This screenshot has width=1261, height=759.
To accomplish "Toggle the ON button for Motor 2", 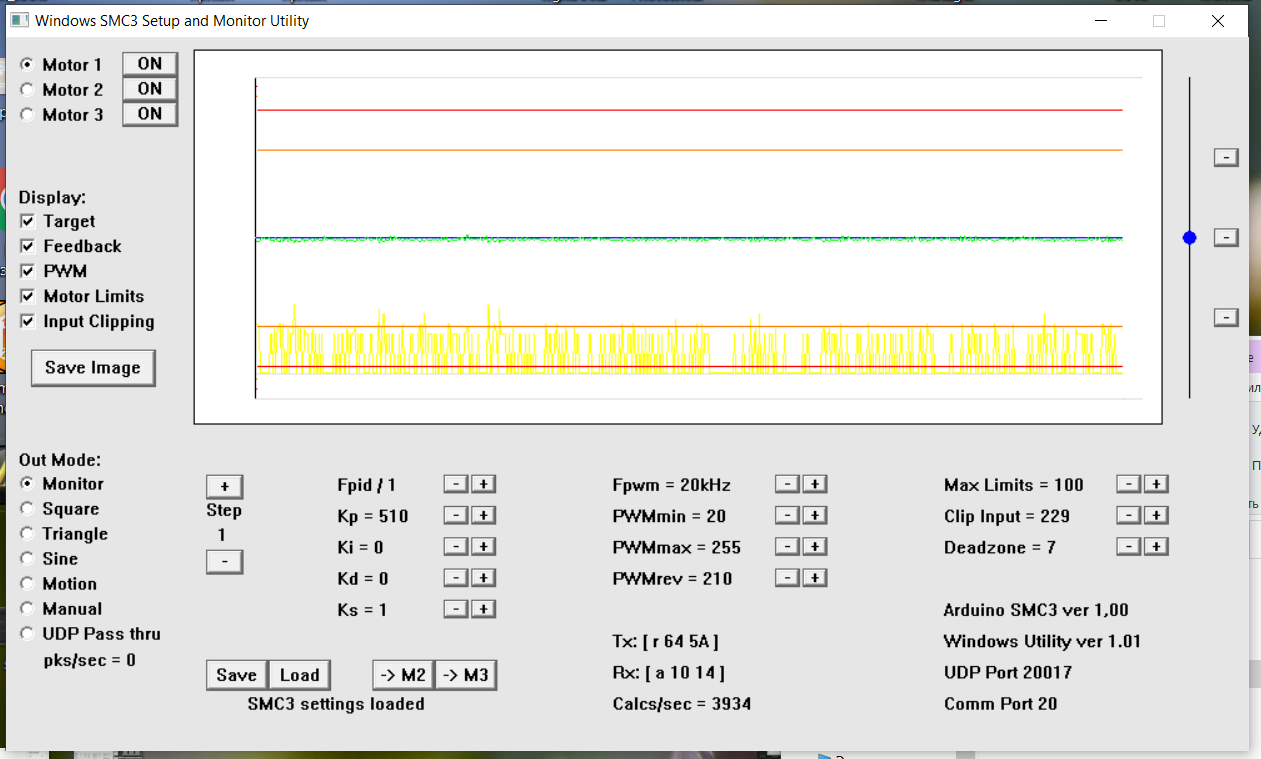I will click(150, 89).
